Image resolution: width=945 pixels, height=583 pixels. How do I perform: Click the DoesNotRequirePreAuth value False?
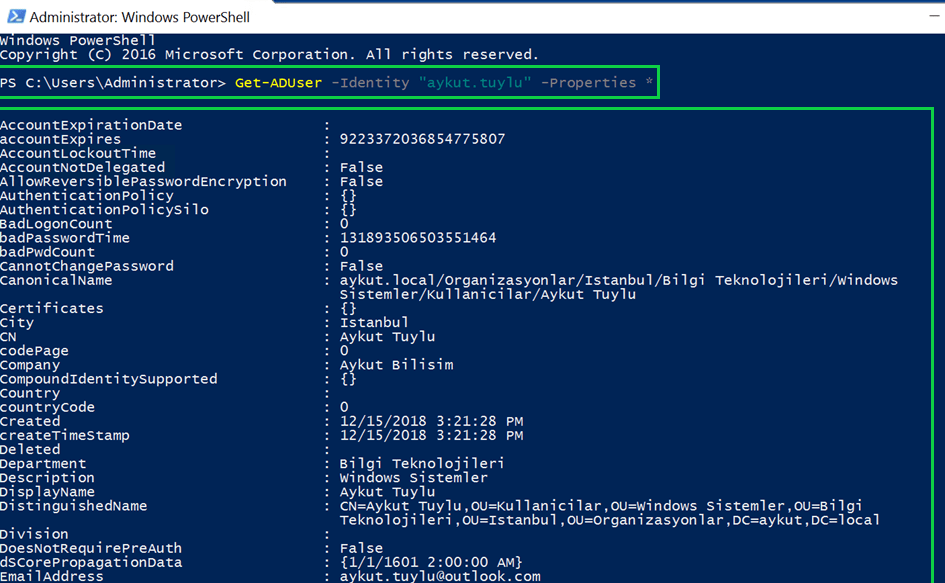[x=361, y=548]
